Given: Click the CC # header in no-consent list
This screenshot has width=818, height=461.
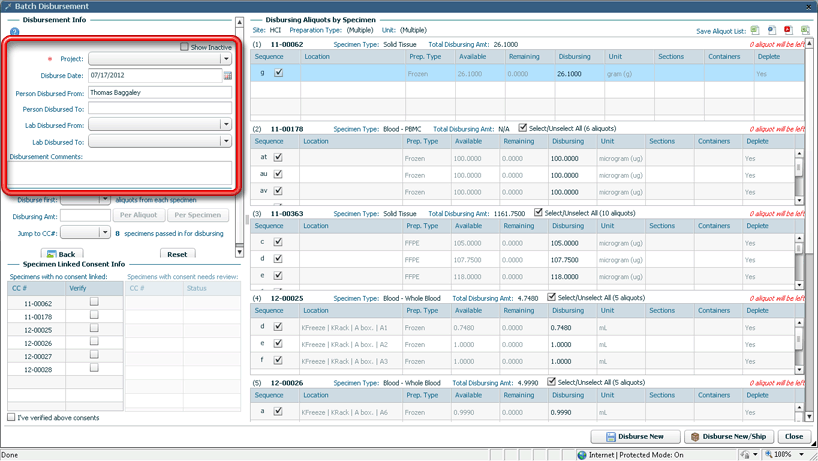Looking at the screenshot, I should (x=37, y=288).
